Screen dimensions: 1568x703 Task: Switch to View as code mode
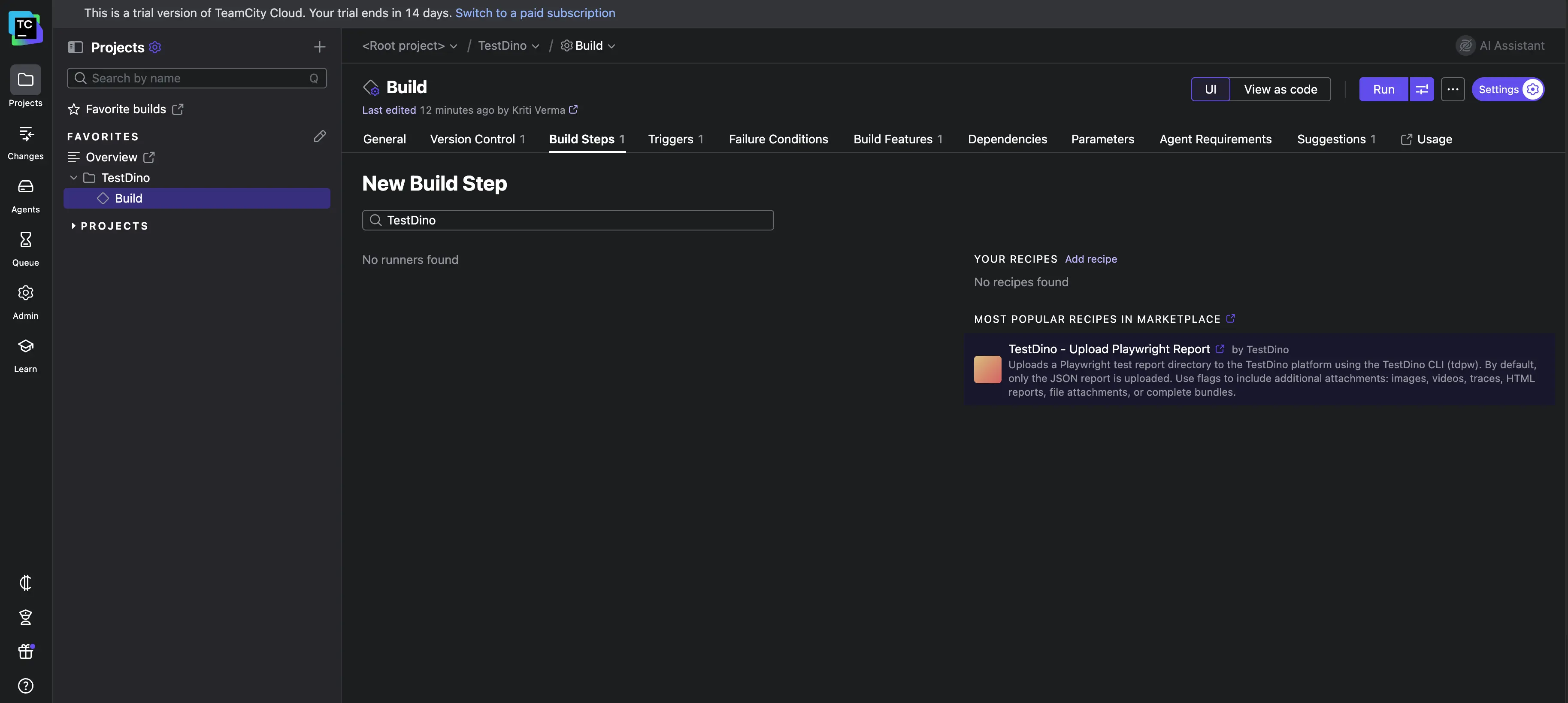(x=1280, y=89)
